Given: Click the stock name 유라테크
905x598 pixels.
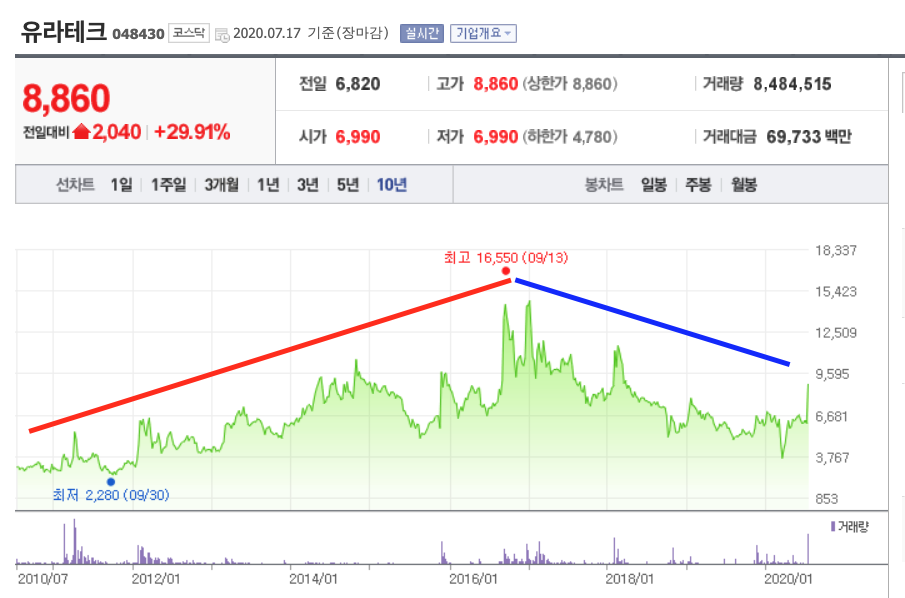Looking at the screenshot, I should coord(63,31).
